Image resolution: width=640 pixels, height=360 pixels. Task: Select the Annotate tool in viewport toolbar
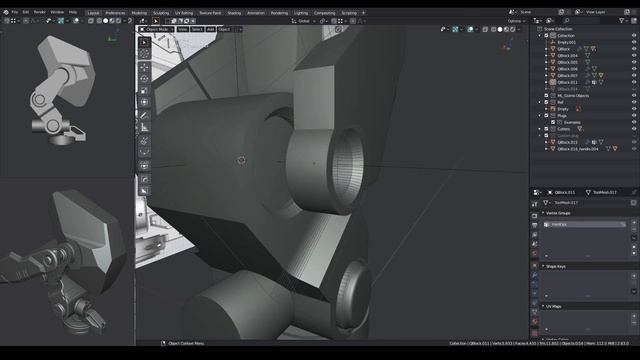click(144, 116)
